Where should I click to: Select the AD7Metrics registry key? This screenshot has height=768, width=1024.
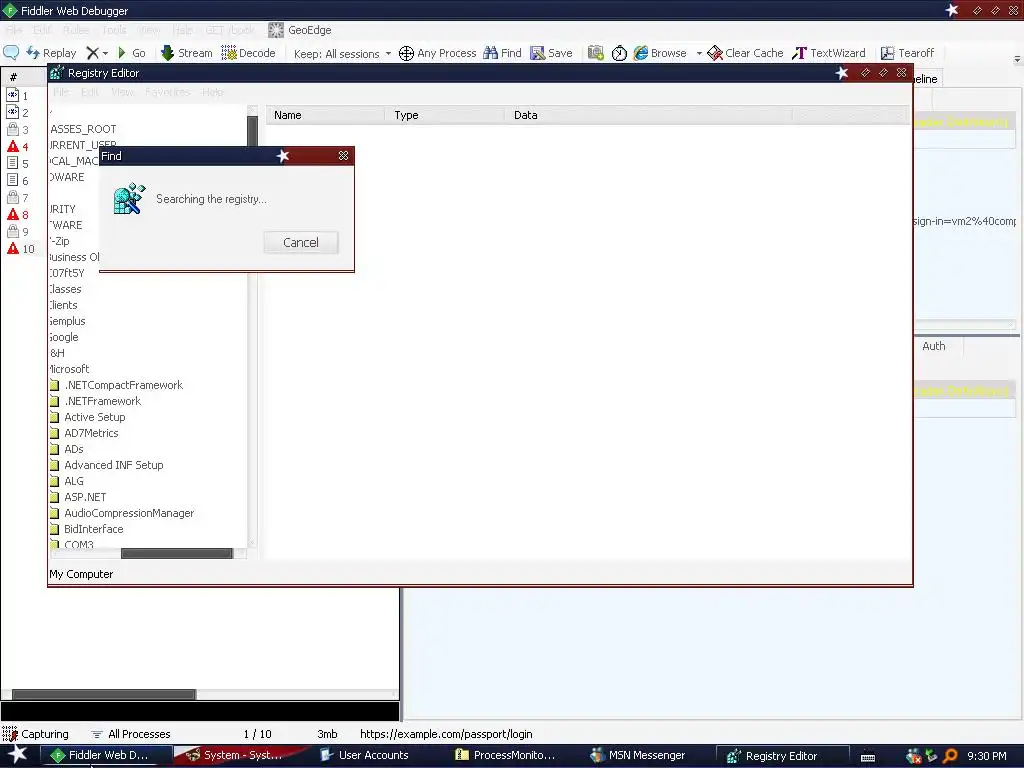pos(91,433)
